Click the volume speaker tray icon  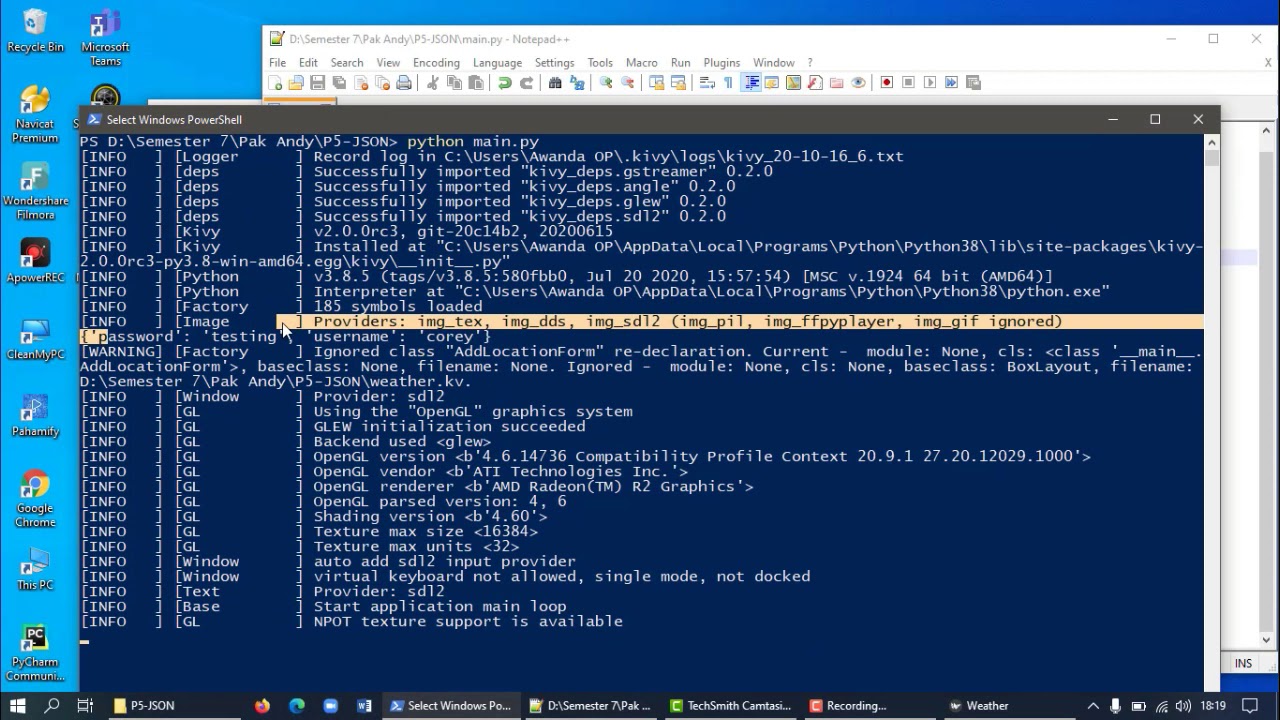point(1183,706)
